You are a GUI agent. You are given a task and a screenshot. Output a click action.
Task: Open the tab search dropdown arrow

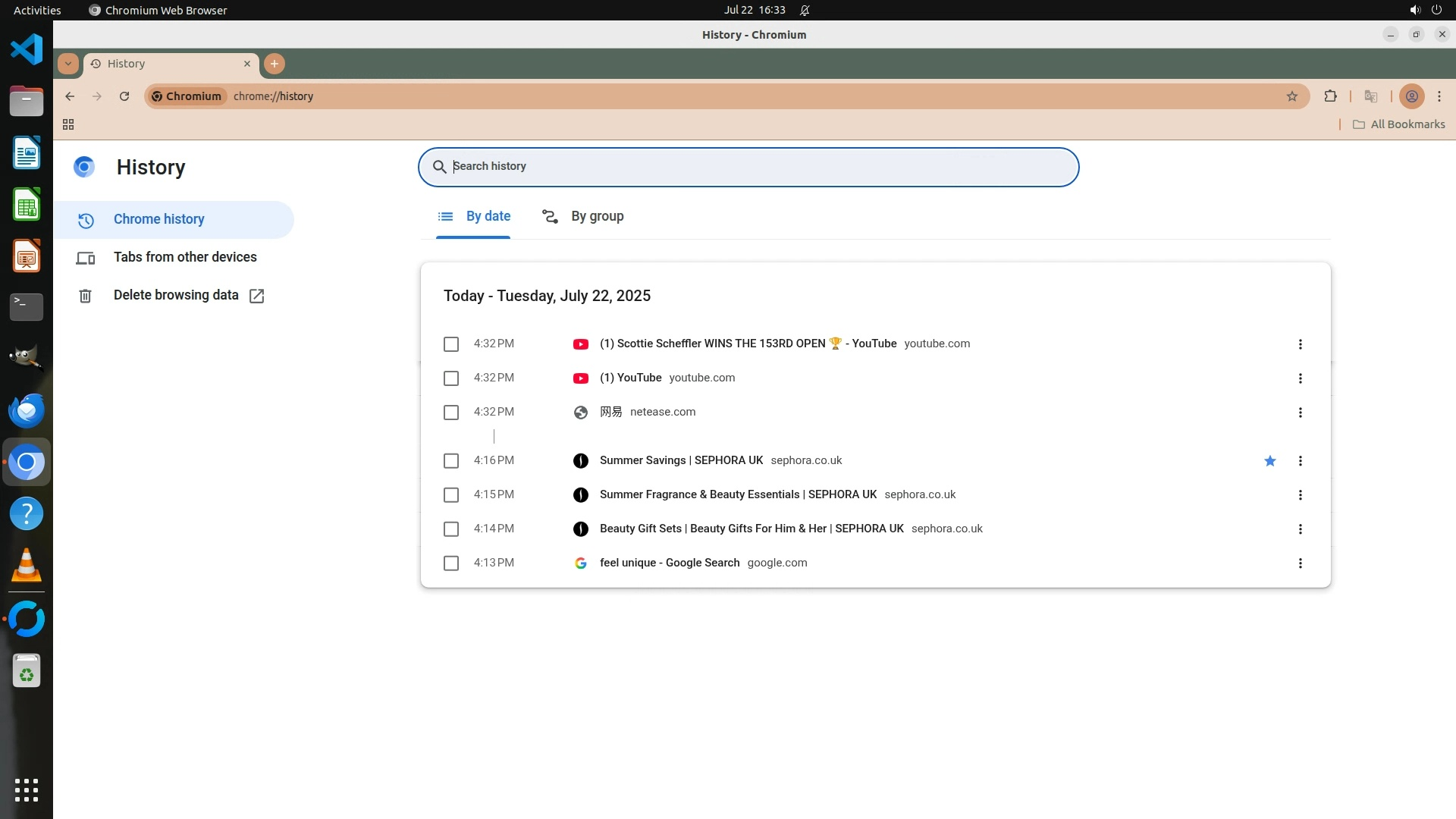click(x=68, y=64)
